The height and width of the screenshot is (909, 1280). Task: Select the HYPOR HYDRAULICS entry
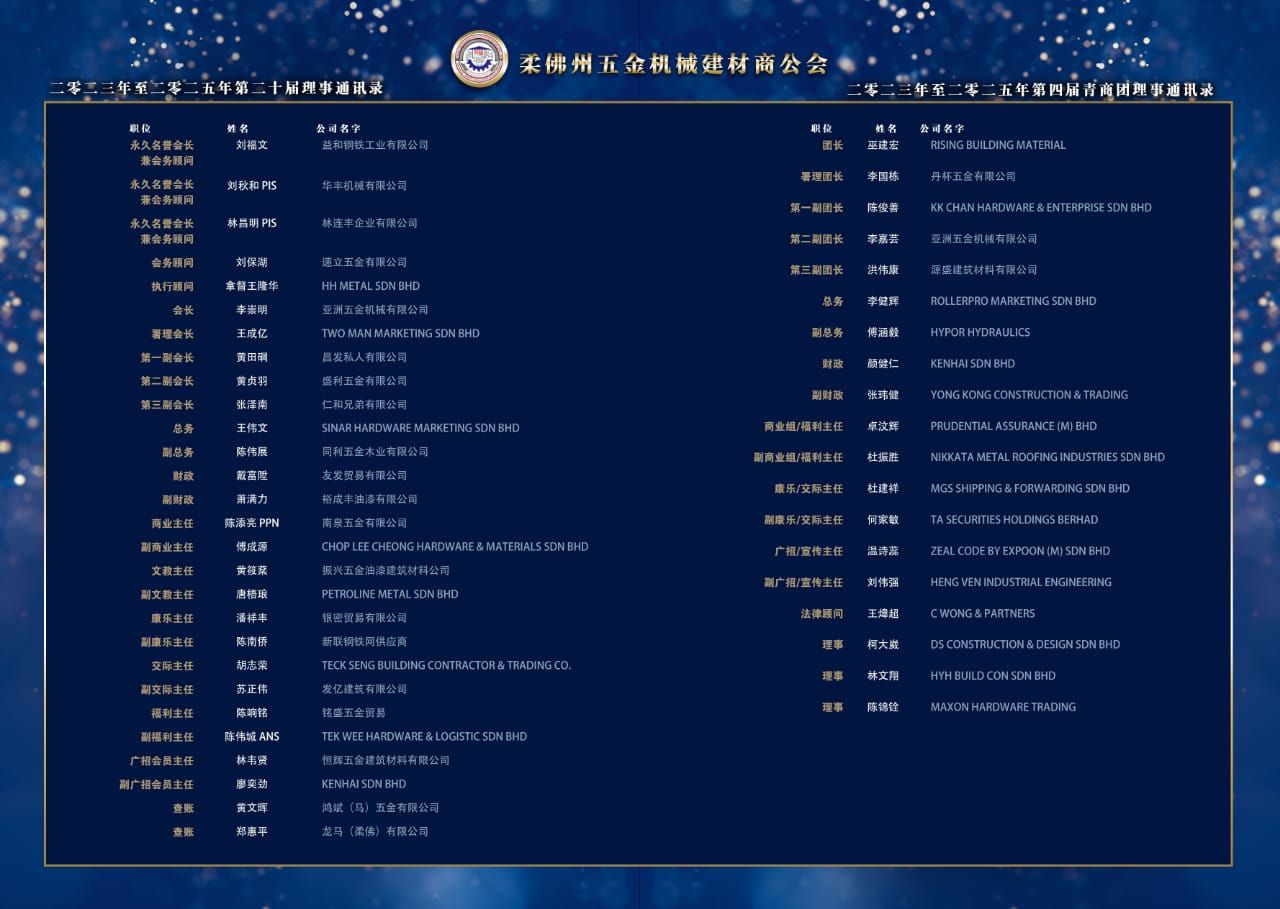[979, 332]
